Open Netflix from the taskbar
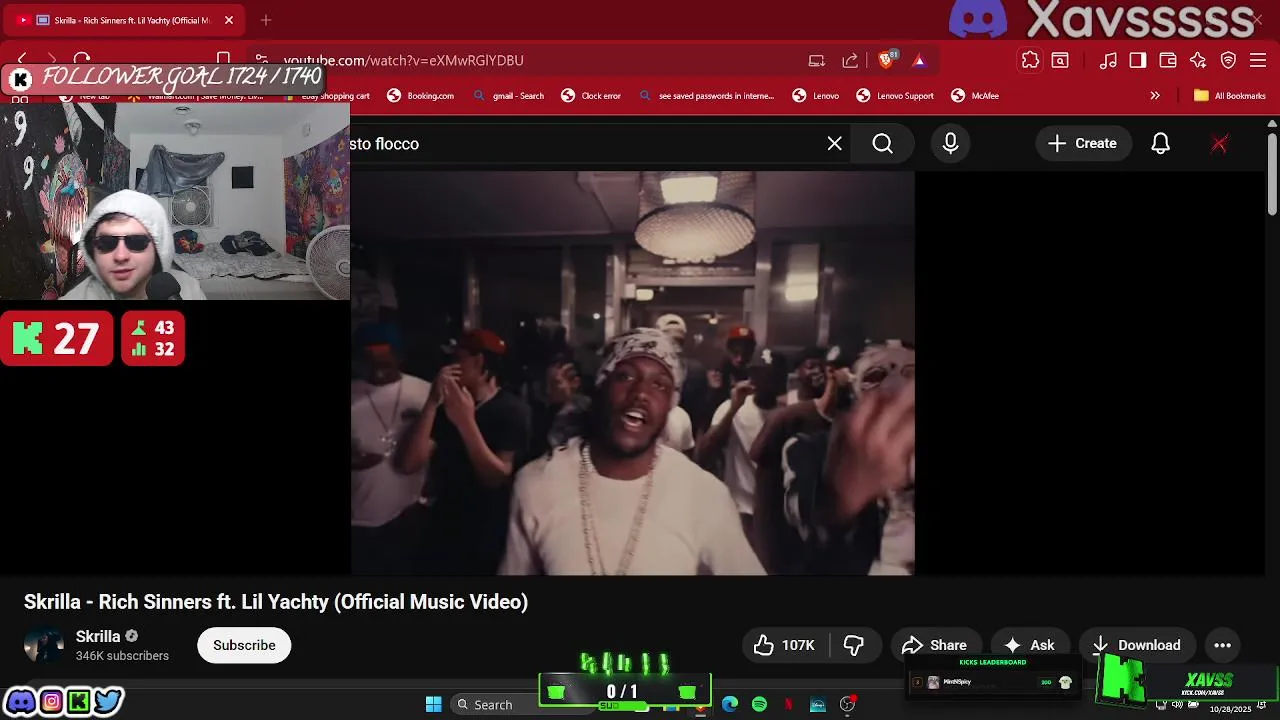This screenshot has height=720, width=1280. (788, 705)
